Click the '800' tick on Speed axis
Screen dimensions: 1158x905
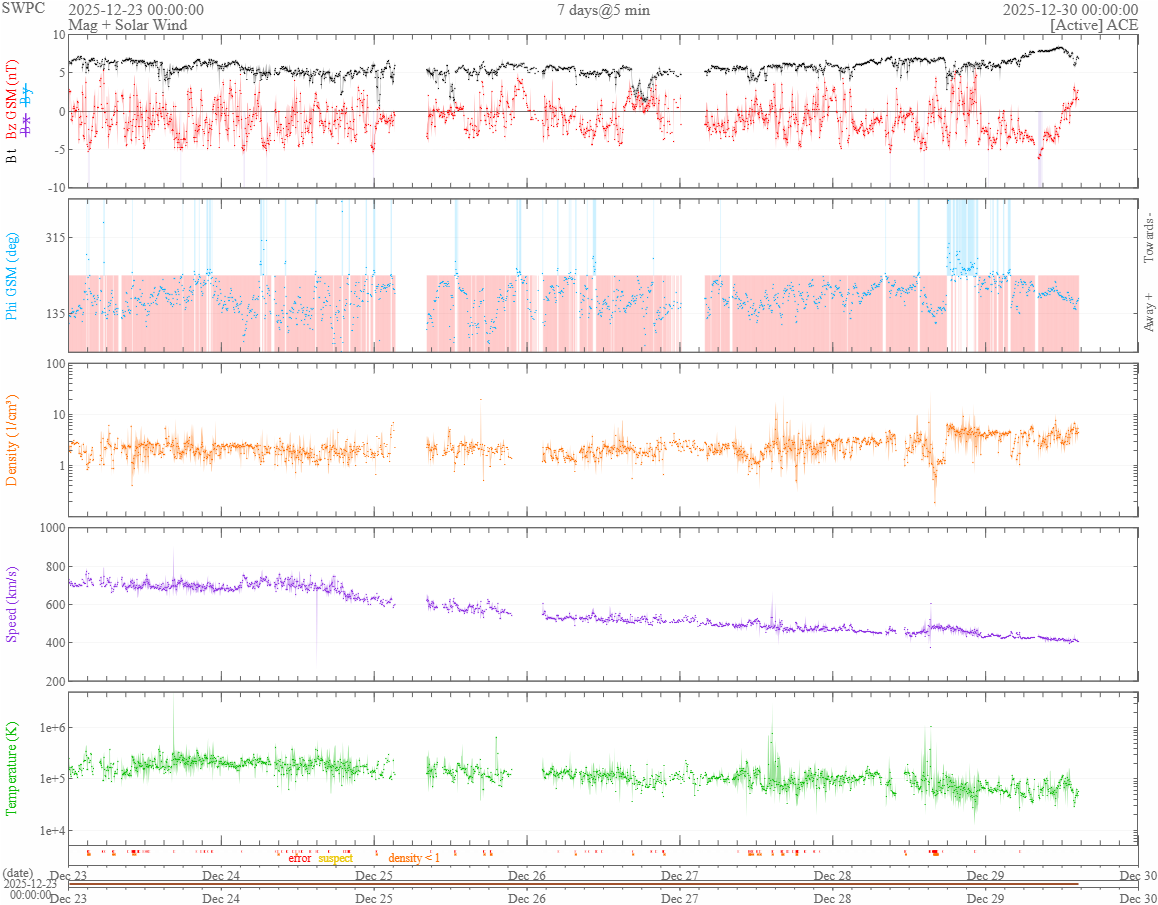coord(55,567)
